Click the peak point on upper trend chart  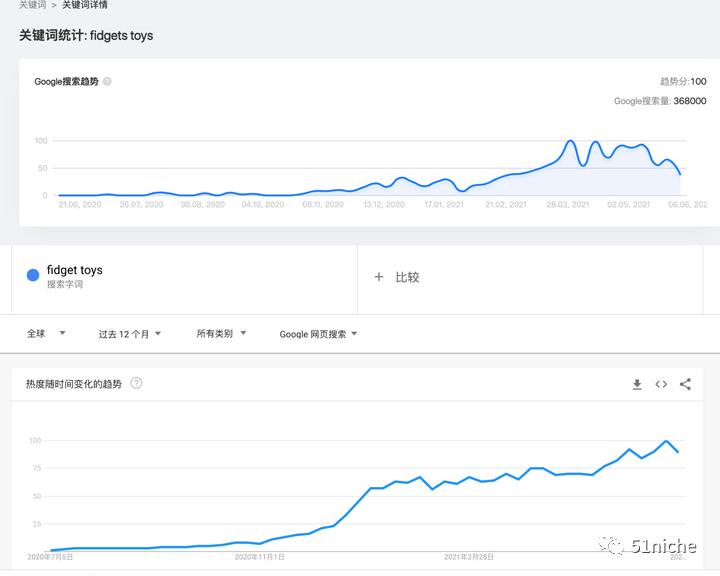point(570,141)
